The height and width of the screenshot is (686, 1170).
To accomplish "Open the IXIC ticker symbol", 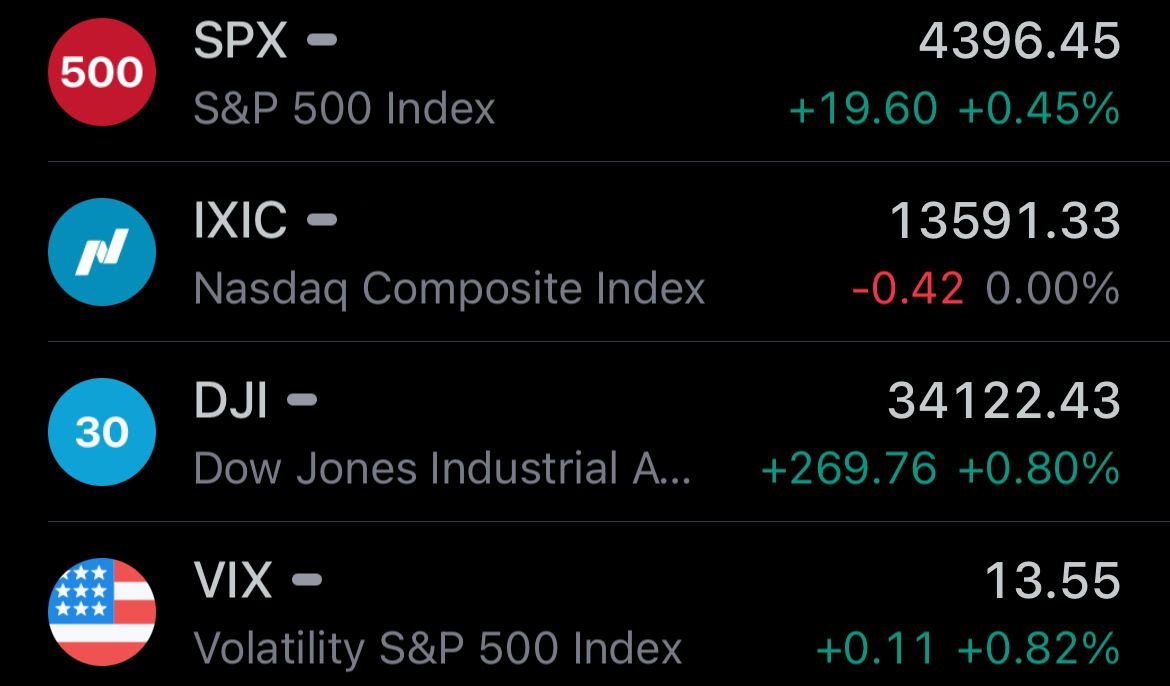I will click(240, 220).
